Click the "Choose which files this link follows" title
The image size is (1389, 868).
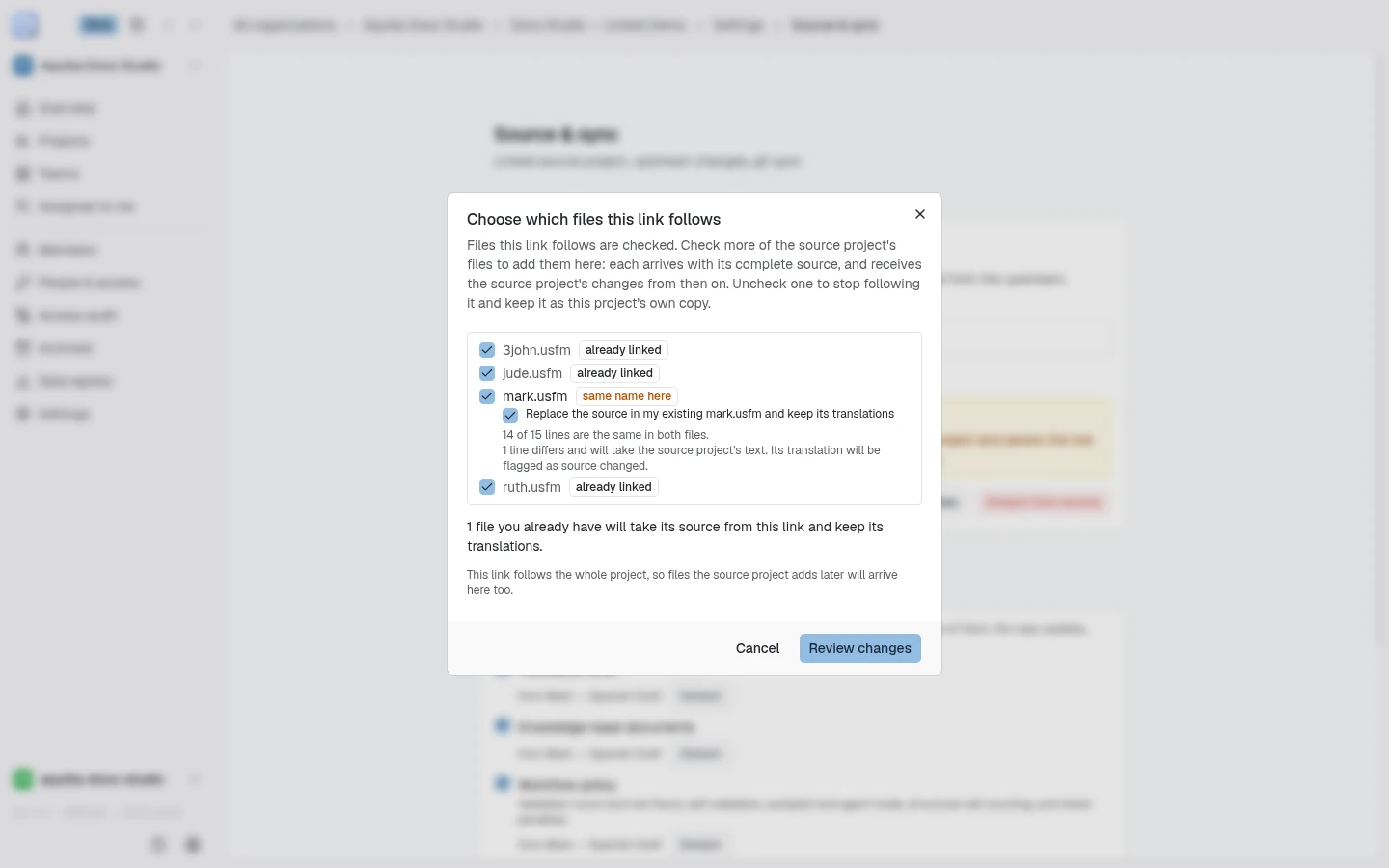(x=594, y=220)
